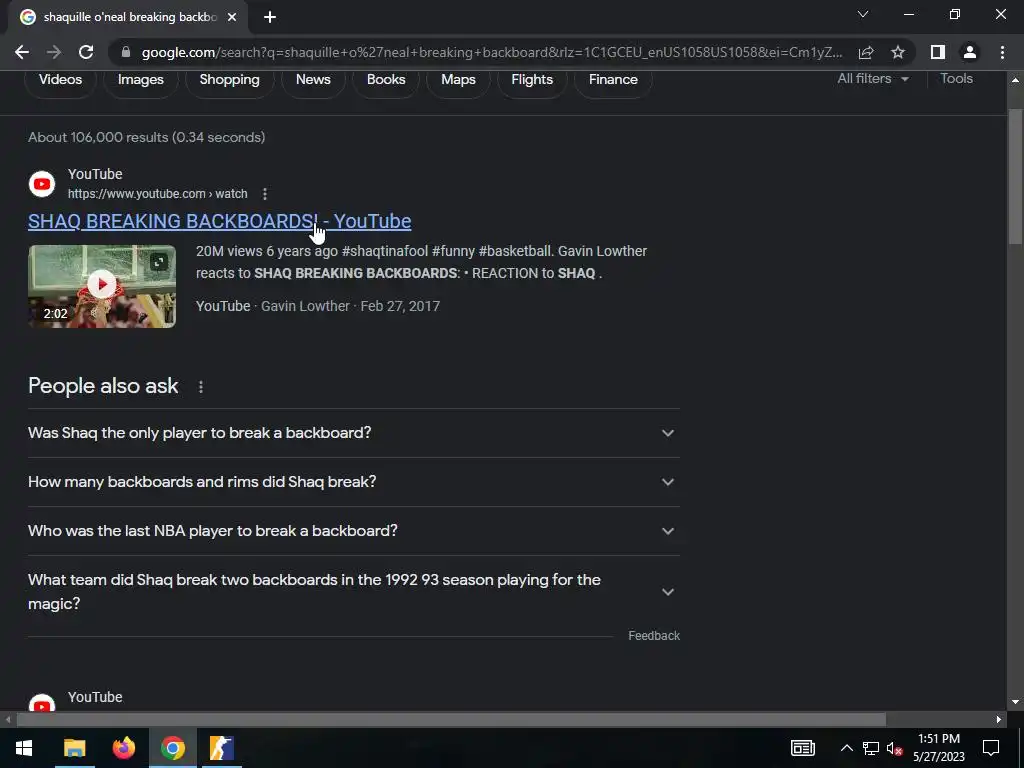1024x768 pixels.
Task: Click the scroll down arrow
Action: point(1015,702)
